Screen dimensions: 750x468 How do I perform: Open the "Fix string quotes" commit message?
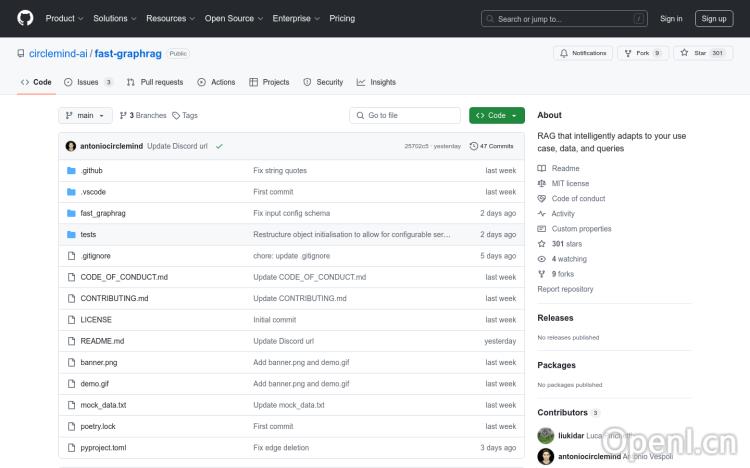tap(280, 170)
